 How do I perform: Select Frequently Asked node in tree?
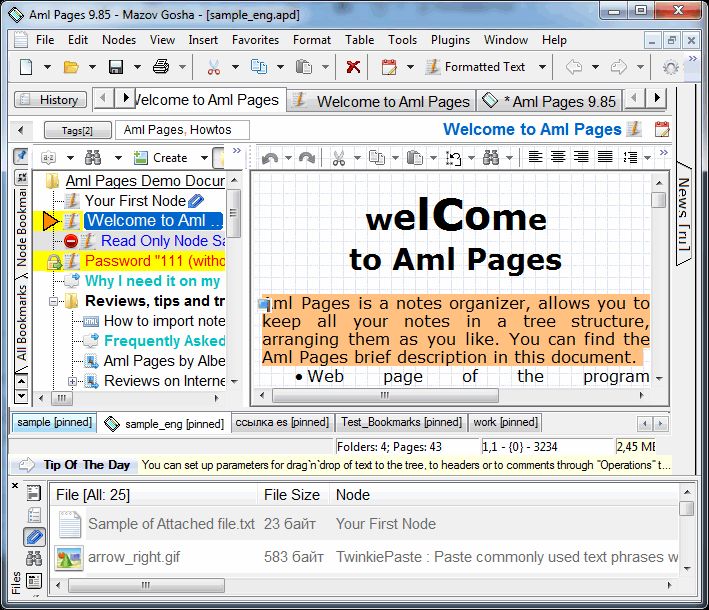[164, 340]
